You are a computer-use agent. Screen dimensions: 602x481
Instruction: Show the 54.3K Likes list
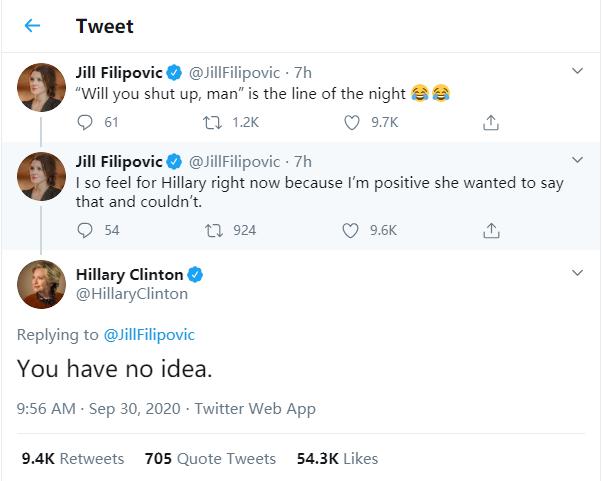(338, 458)
